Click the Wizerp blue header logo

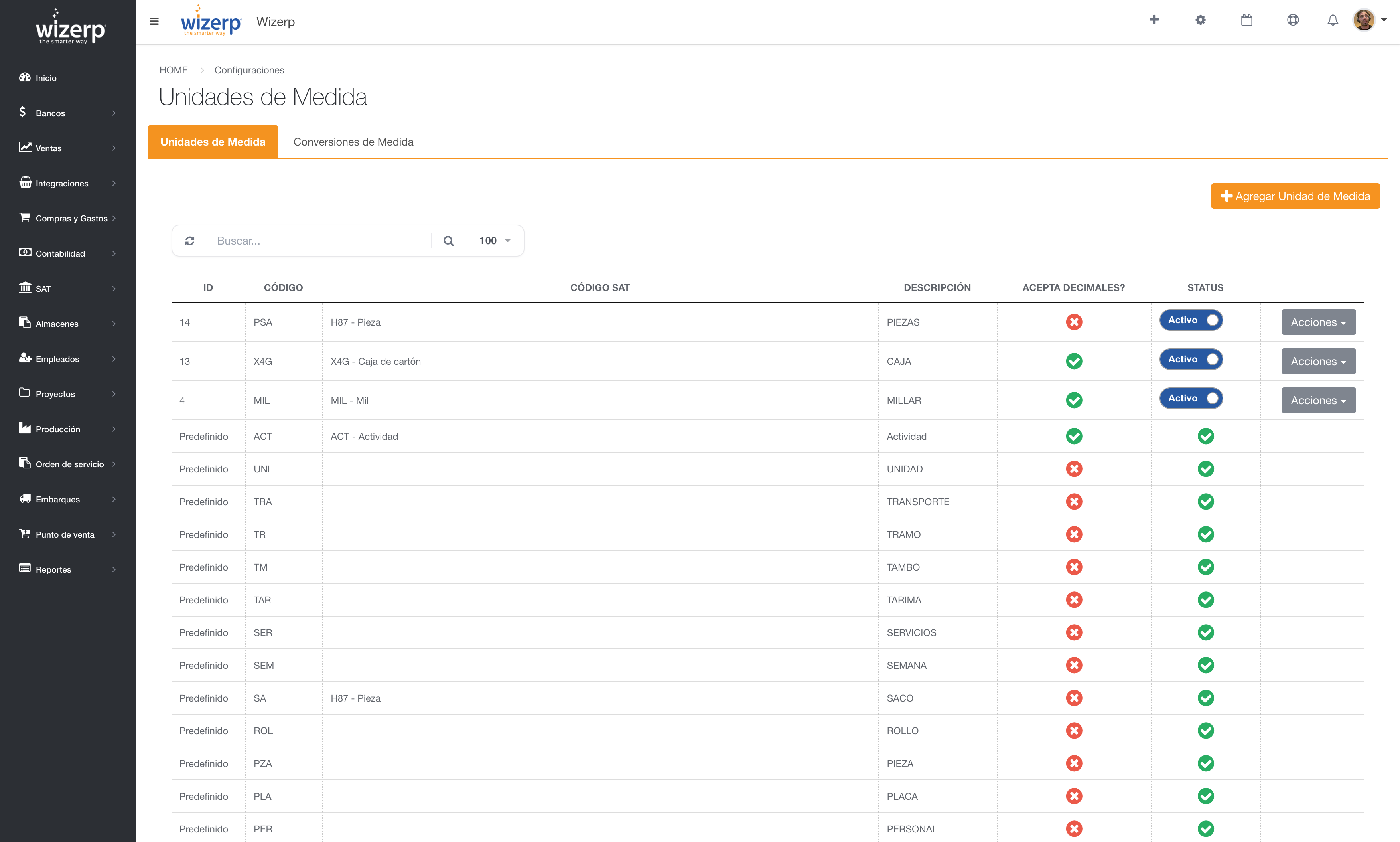pos(211,21)
